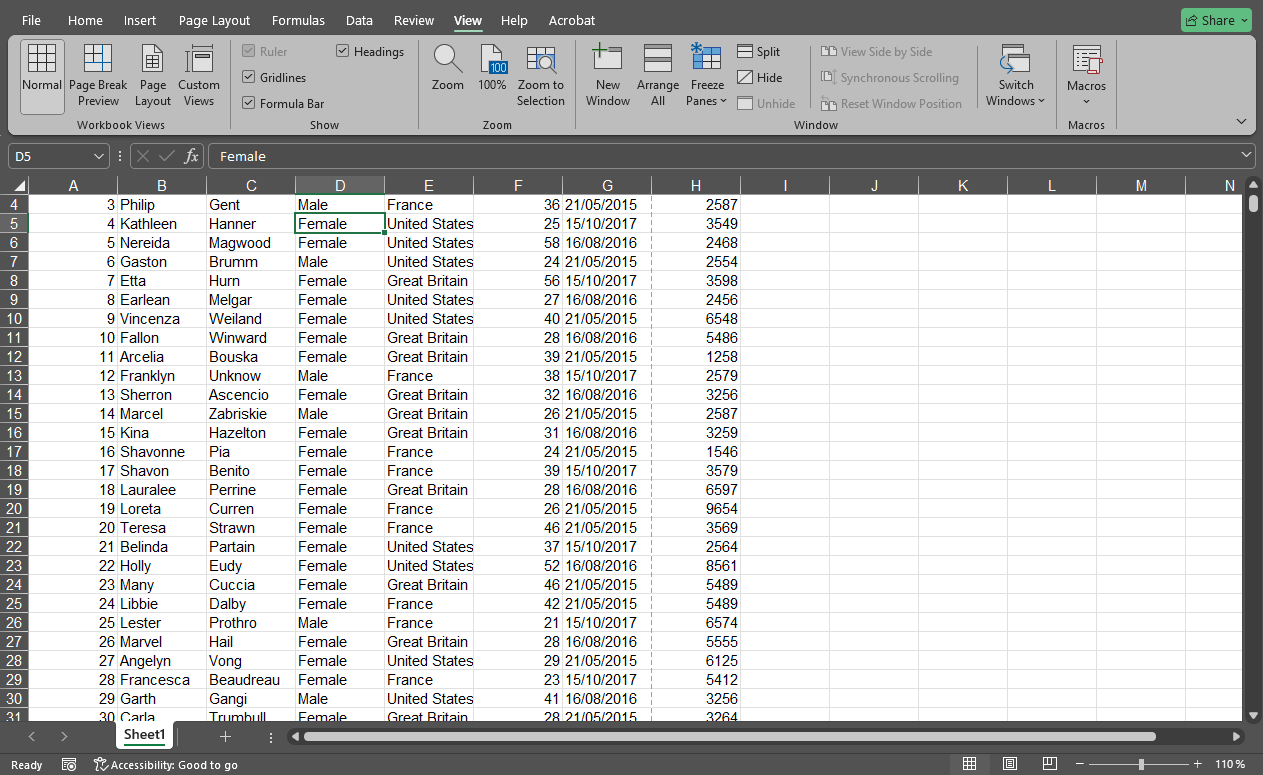This screenshot has width=1263, height=775.
Task: Open a New Window
Action: point(608,77)
